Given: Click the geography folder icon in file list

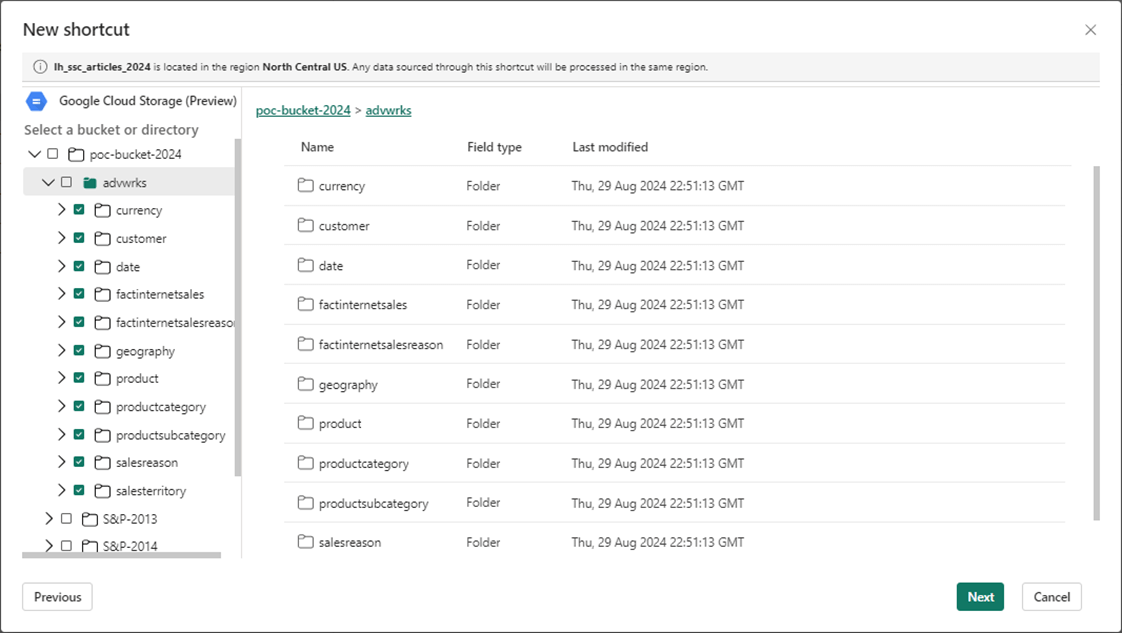Looking at the screenshot, I should (x=306, y=384).
